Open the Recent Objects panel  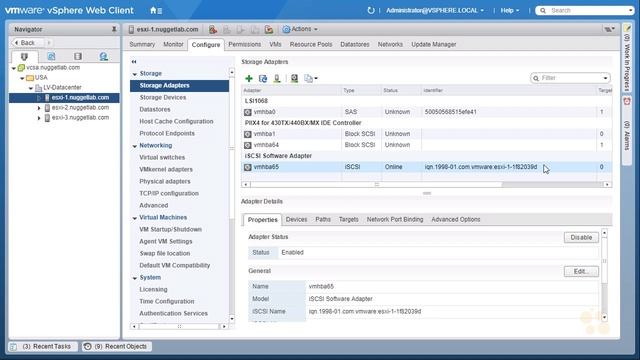[117, 347]
